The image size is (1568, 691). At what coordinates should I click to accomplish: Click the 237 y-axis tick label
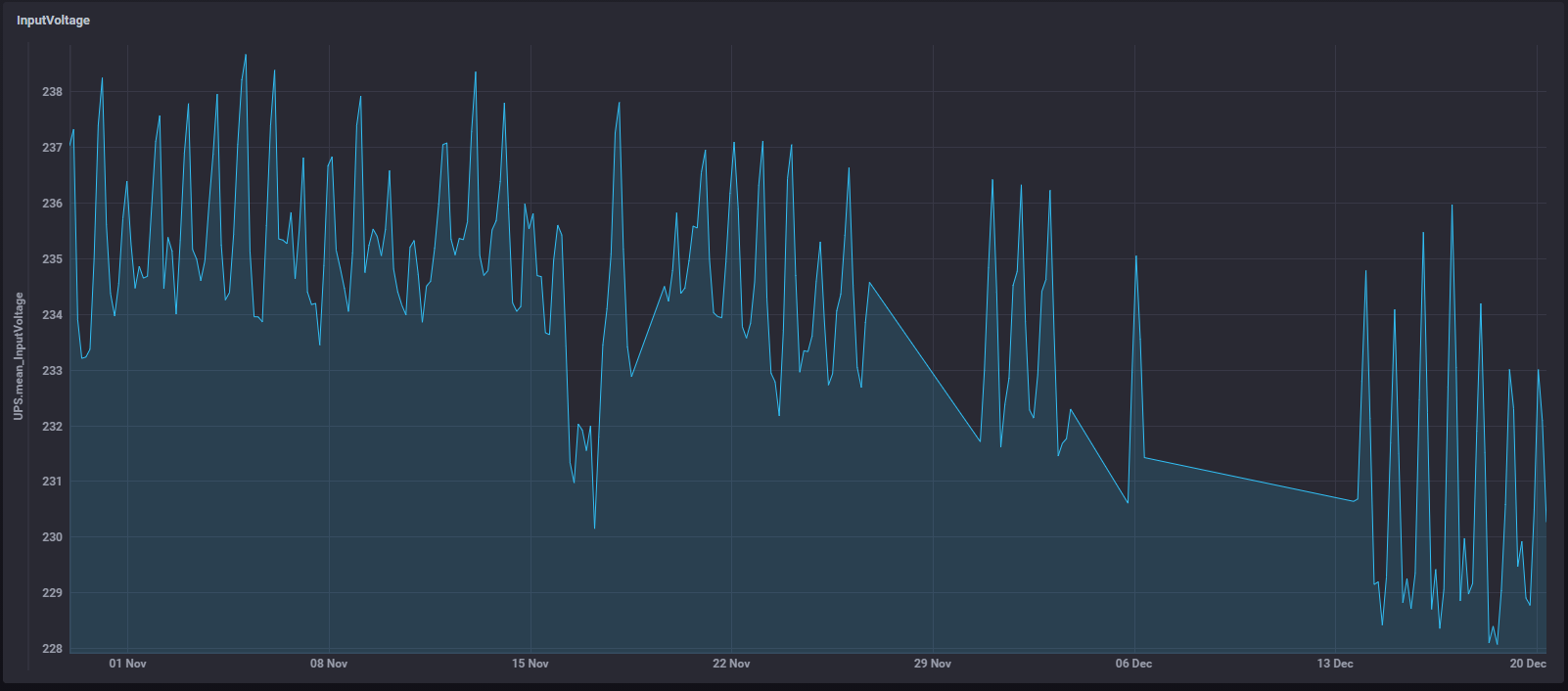(x=52, y=148)
